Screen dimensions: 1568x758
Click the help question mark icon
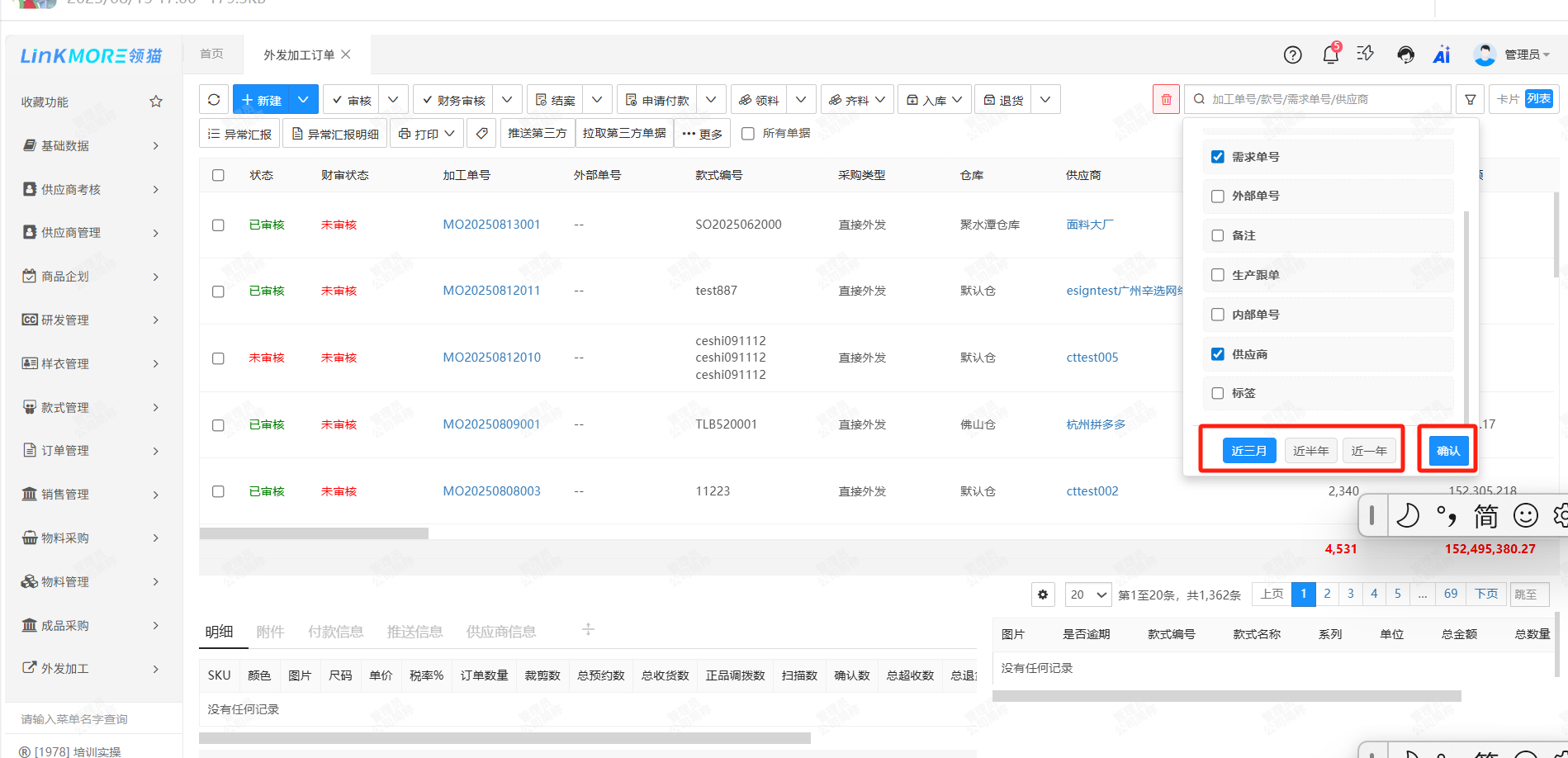(x=1292, y=55)
